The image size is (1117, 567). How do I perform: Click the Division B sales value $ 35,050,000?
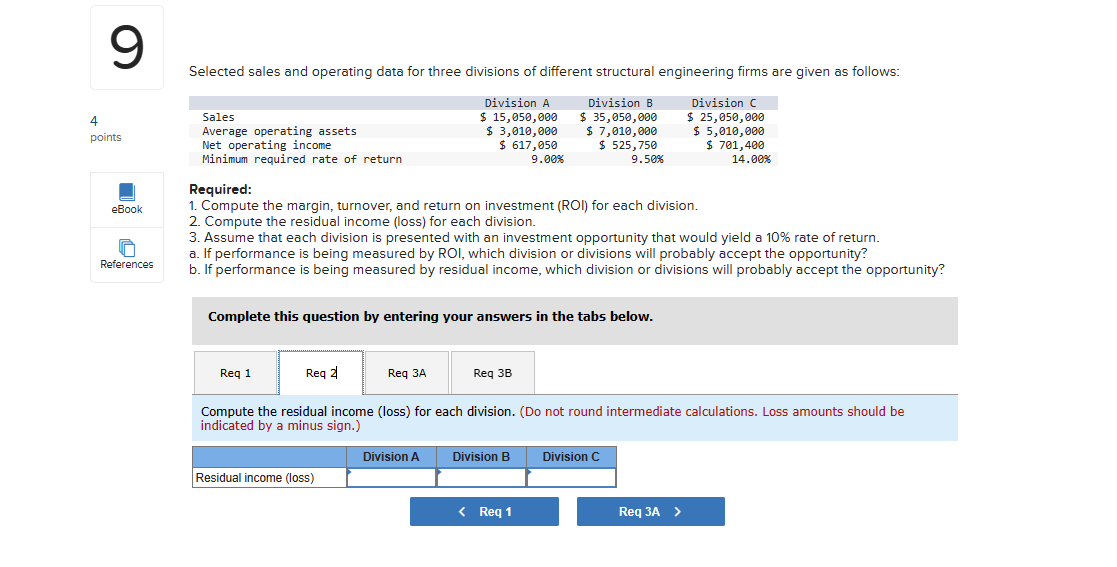(618, 117)
